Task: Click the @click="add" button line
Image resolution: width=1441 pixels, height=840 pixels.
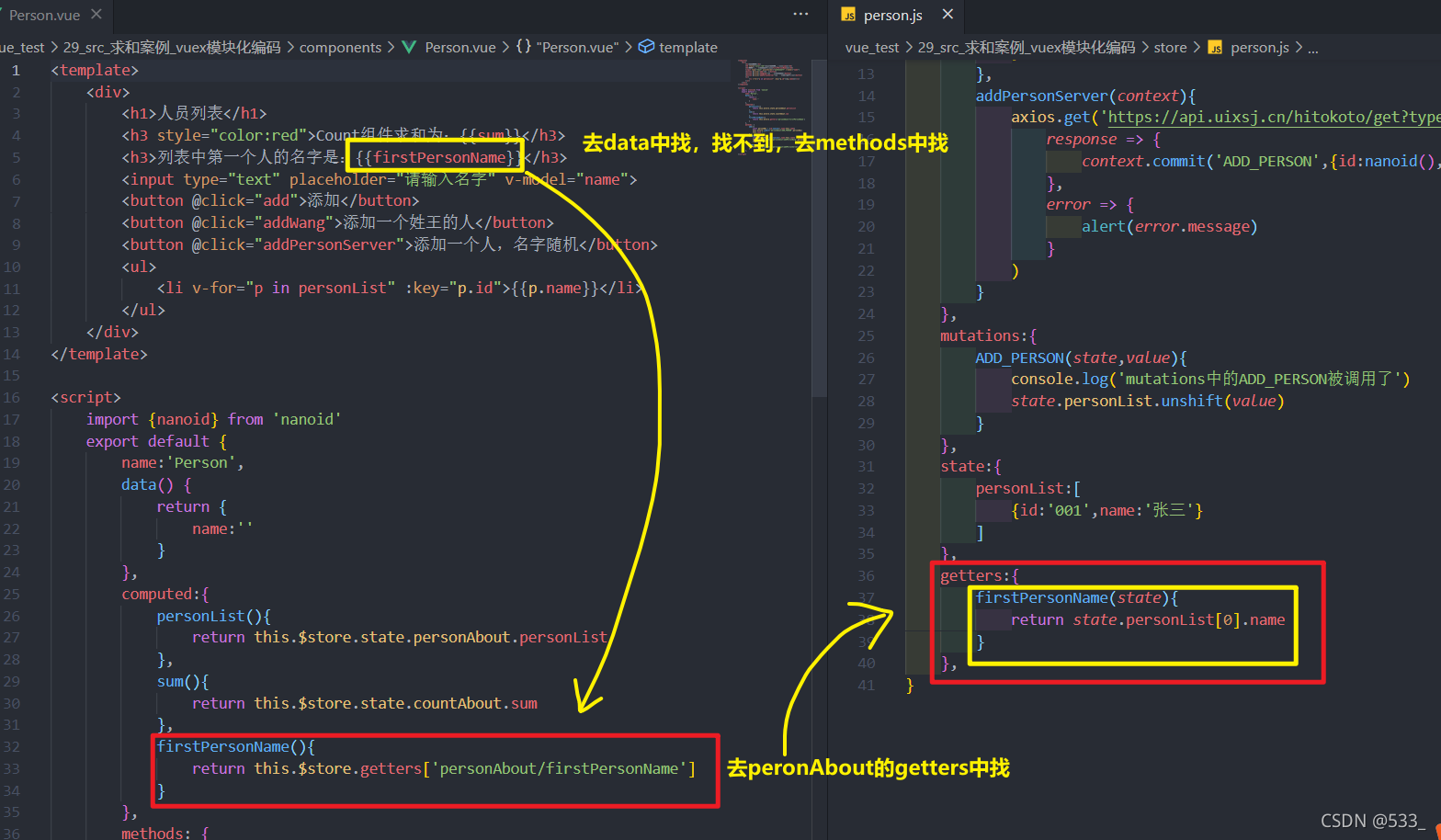Action: point(270,200)
